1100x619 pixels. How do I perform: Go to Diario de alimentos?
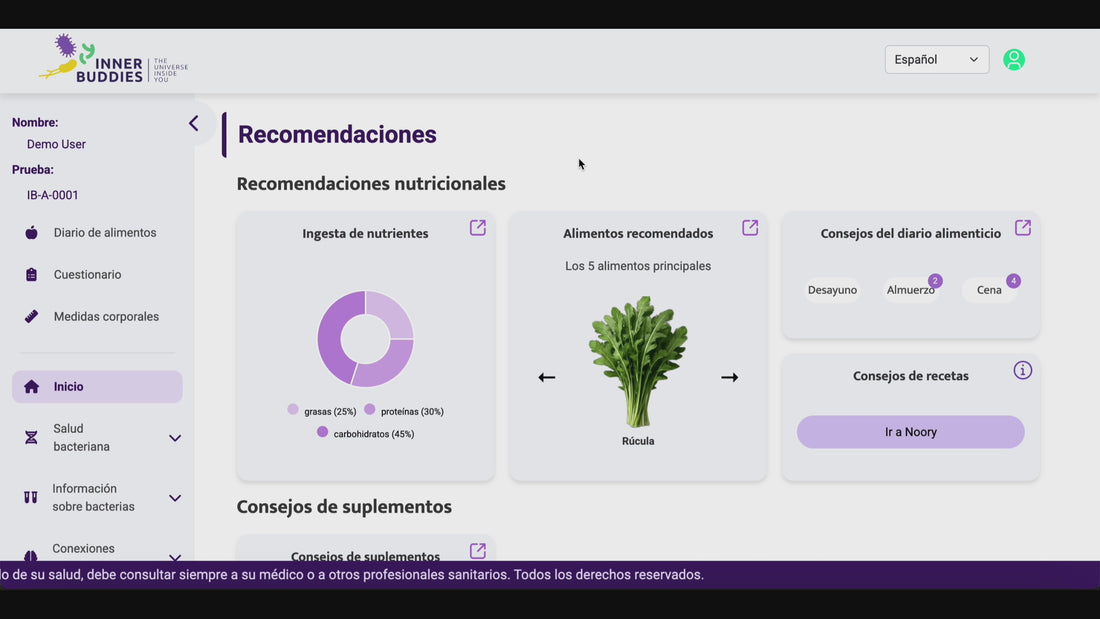(x=105, y=233)
